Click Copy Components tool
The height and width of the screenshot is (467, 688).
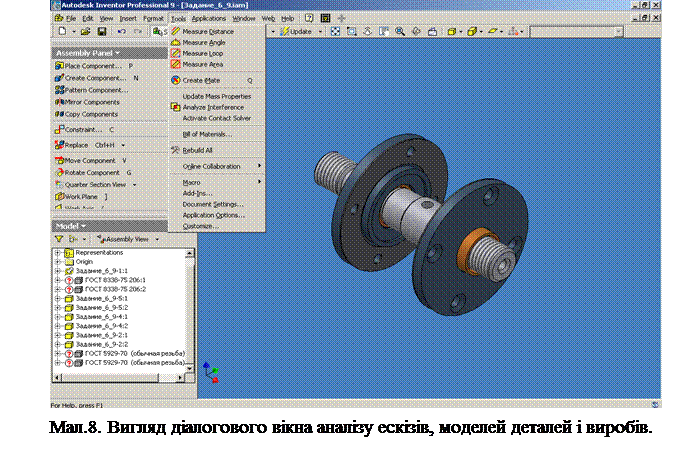click(86, 114)
